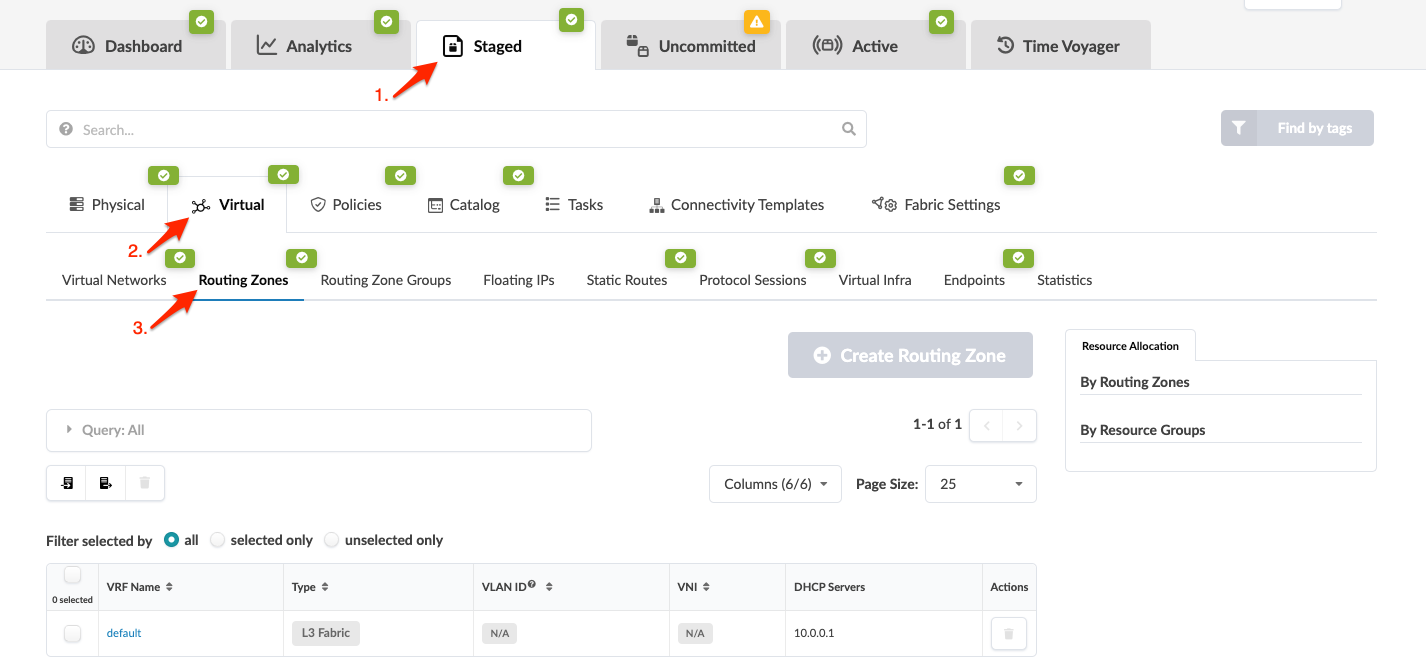Open the Connectivity Templates tab
1426x667 pixels.
(x=736, y=205)
